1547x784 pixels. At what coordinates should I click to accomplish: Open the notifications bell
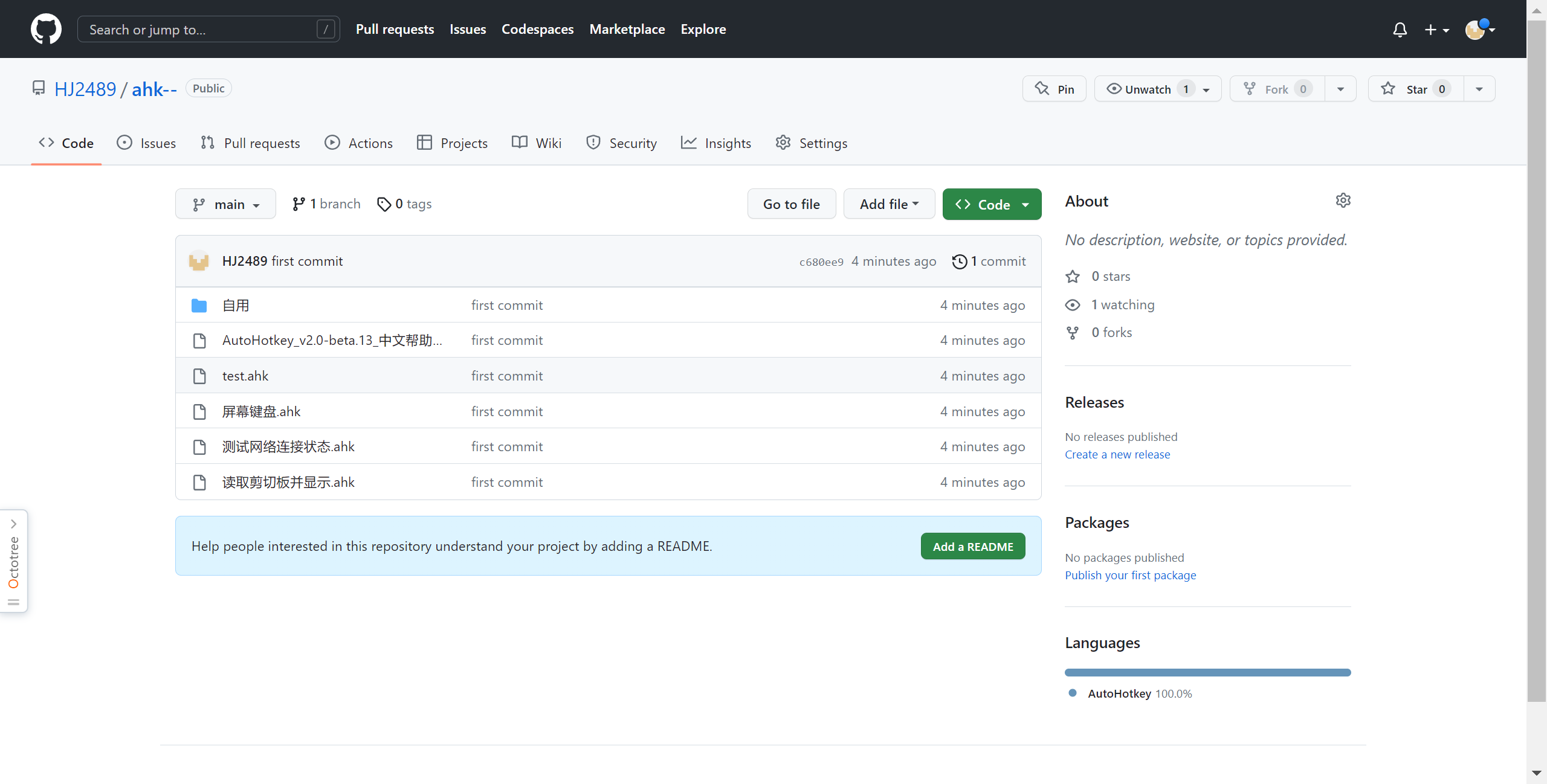[1400, 30]
